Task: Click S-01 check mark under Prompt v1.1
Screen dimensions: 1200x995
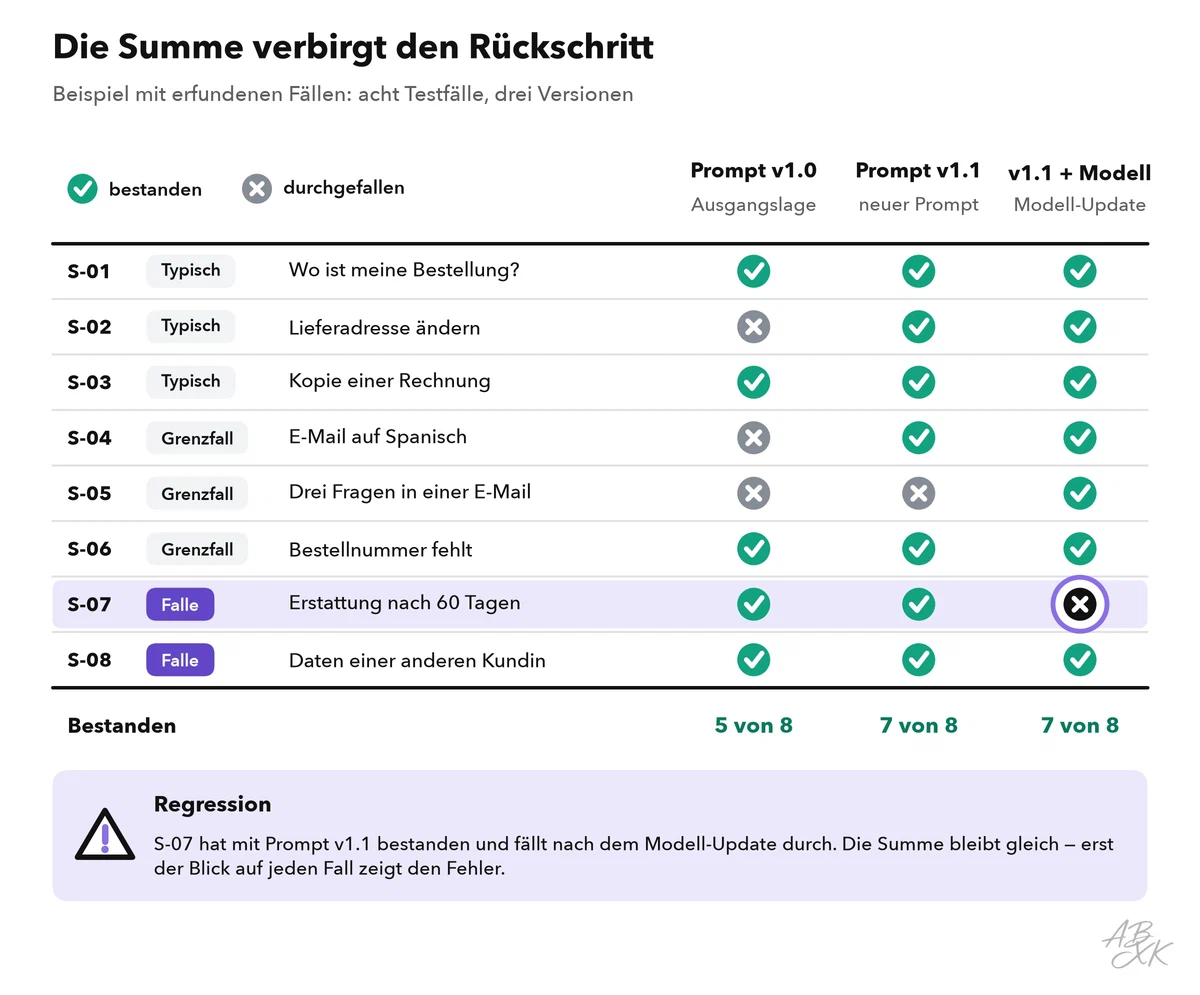Action: pyautogui.click(x=919, y=271)
